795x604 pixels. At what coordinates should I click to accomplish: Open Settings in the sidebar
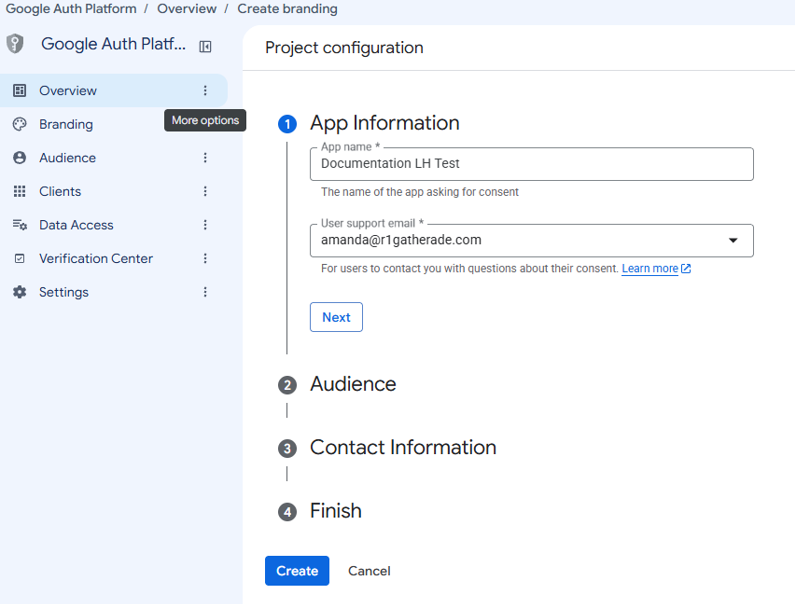64,292
